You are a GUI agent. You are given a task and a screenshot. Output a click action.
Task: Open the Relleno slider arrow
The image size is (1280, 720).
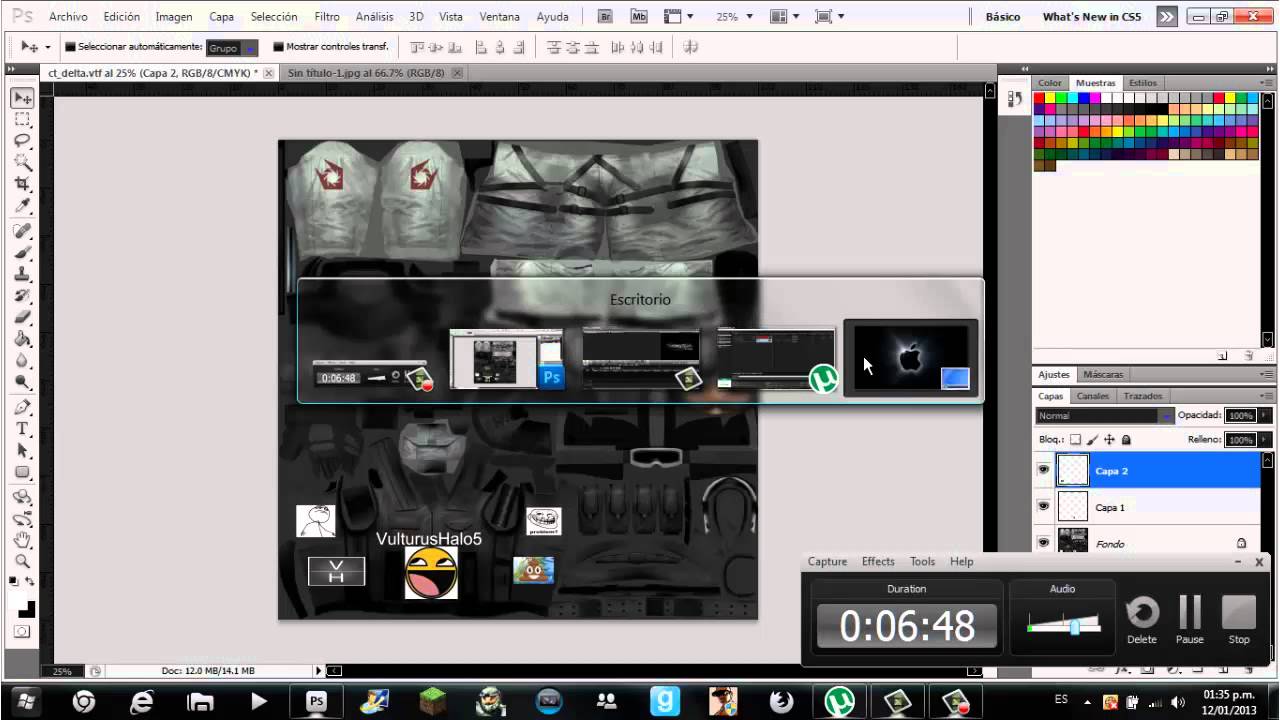[1264, 439]
